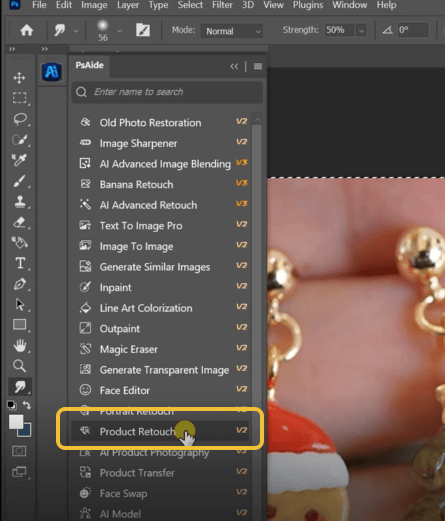Expand the toolbar with double arrows

pyautogui.click(x=12, y=49)
